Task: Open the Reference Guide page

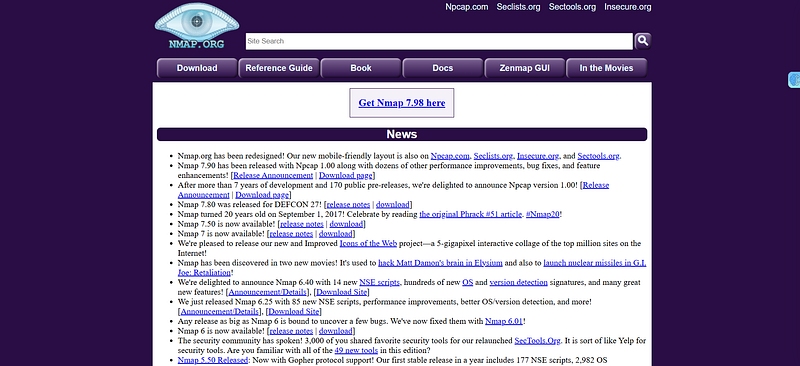Action: point(279,68)
